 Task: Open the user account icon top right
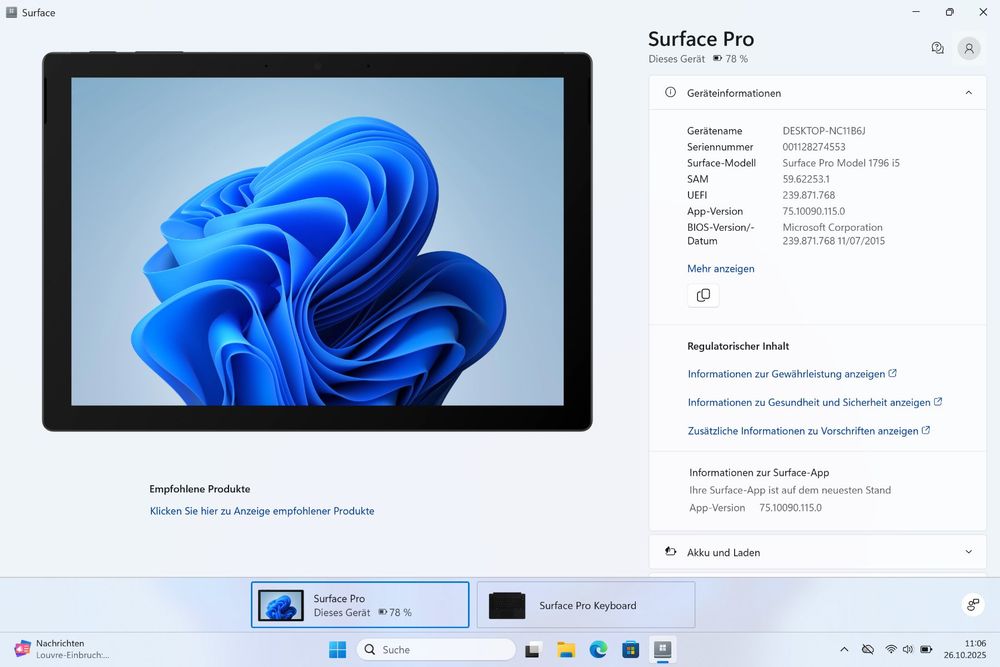(968, 47)
